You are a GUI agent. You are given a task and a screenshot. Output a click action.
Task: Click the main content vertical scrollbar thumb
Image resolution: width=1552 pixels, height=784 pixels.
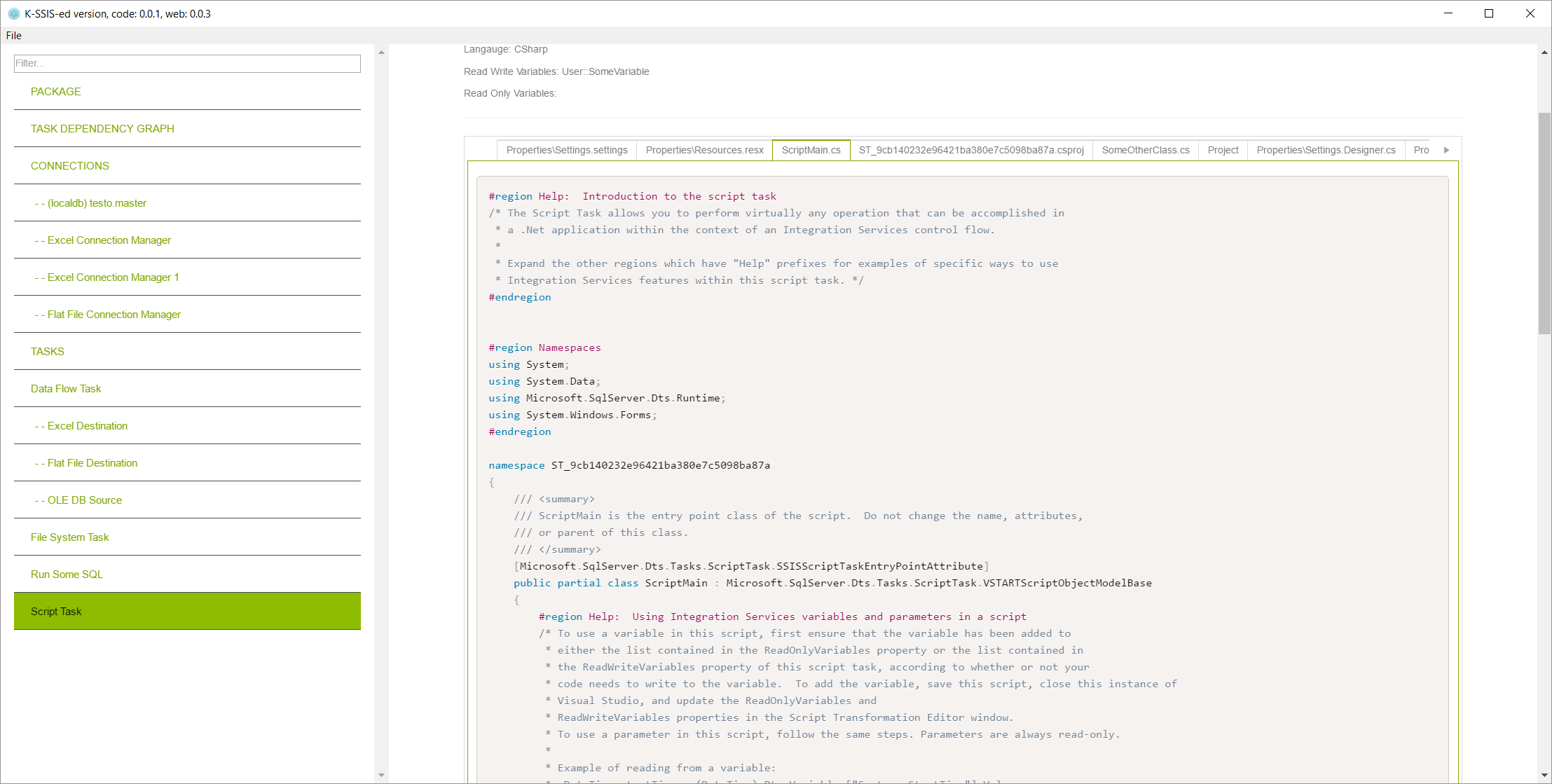(x=1544, y=223)
